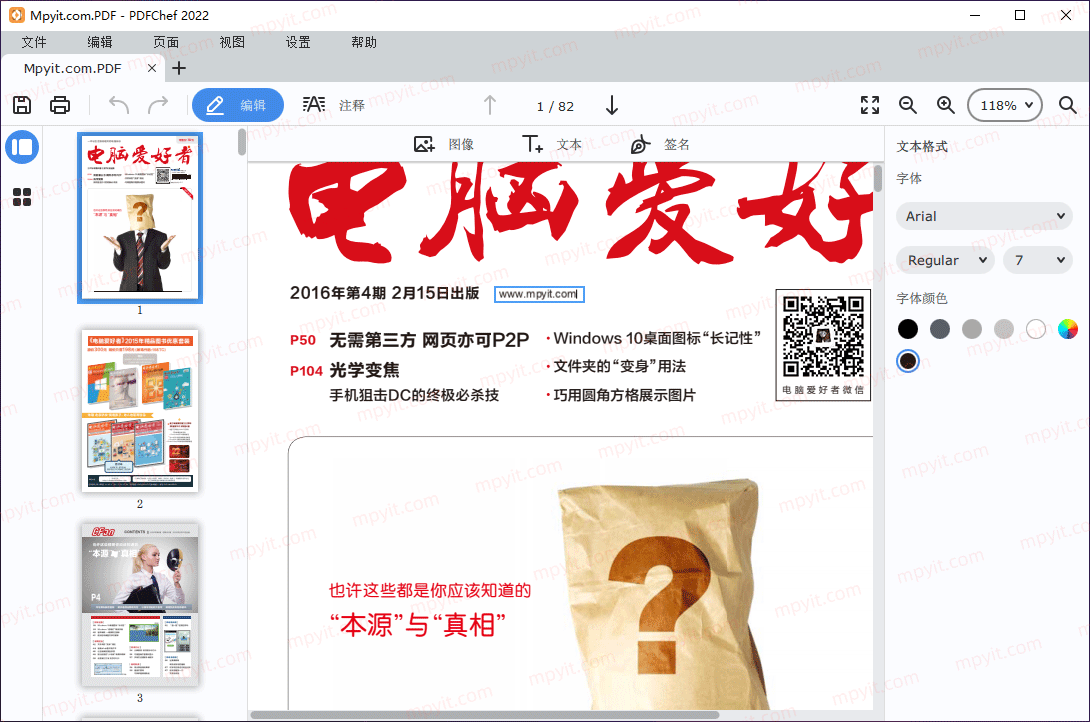Activate the 编辑 edit mode button
1090x722 pixels.
coord(238,105)
